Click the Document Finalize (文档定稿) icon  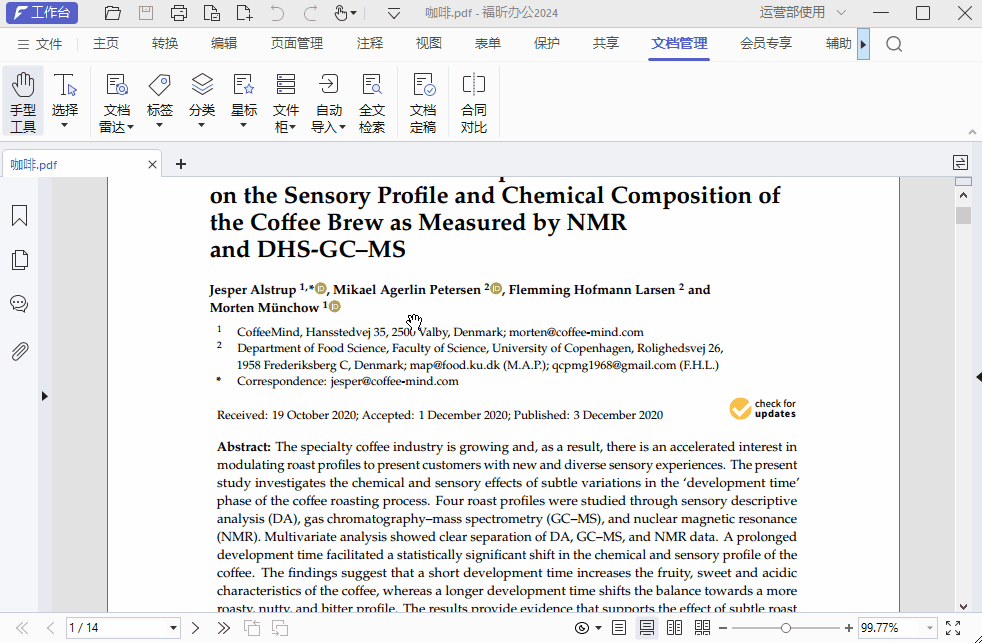tap(423, 101)
